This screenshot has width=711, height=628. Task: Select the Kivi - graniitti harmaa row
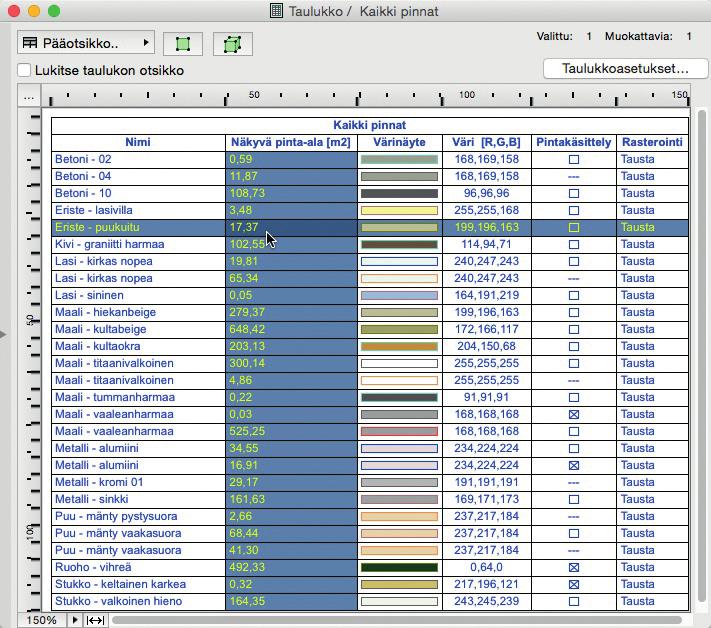(370, 244)
